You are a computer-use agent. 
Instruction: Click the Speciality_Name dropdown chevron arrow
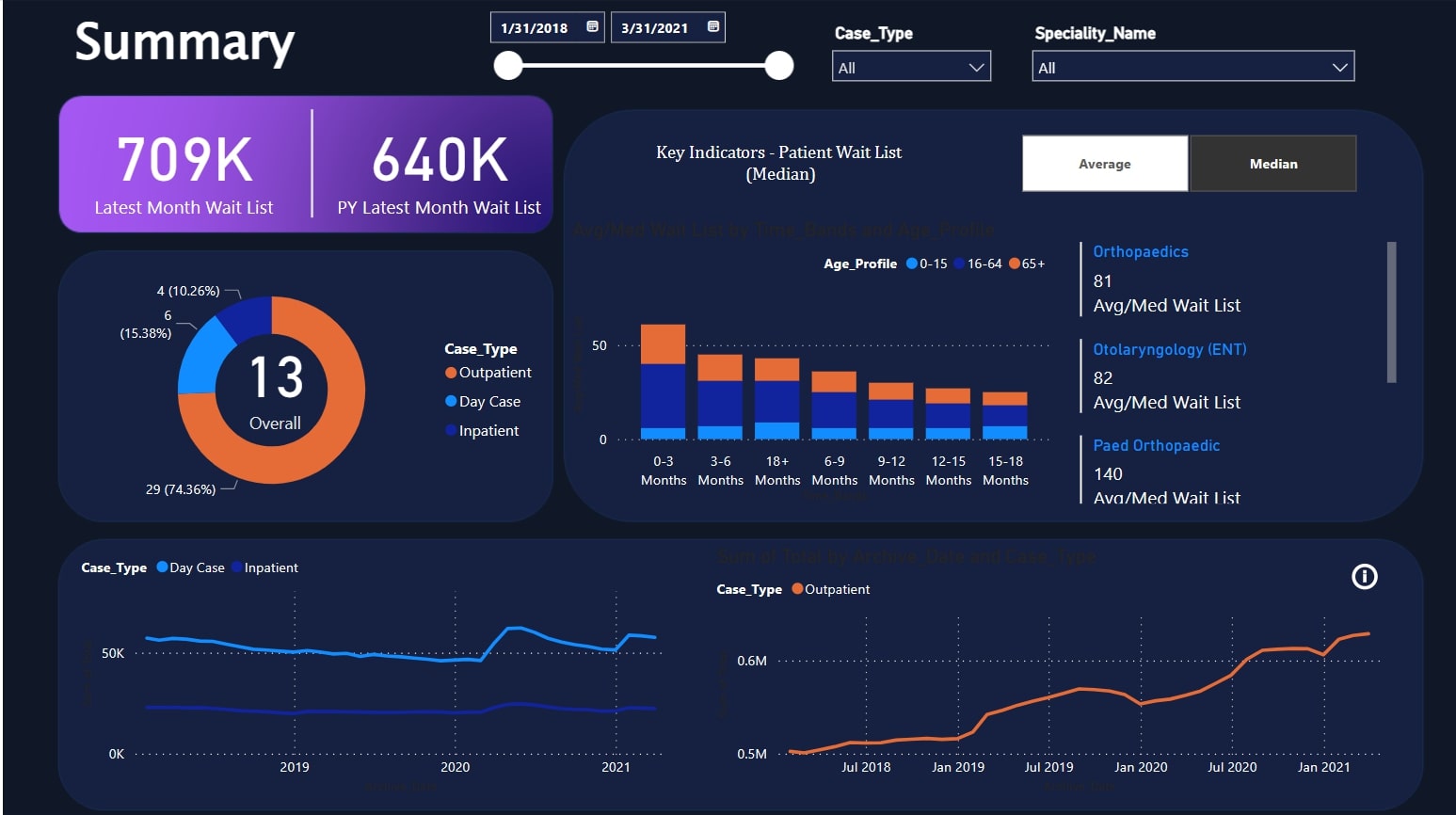pyautogui.click(x=1339, y=67)
